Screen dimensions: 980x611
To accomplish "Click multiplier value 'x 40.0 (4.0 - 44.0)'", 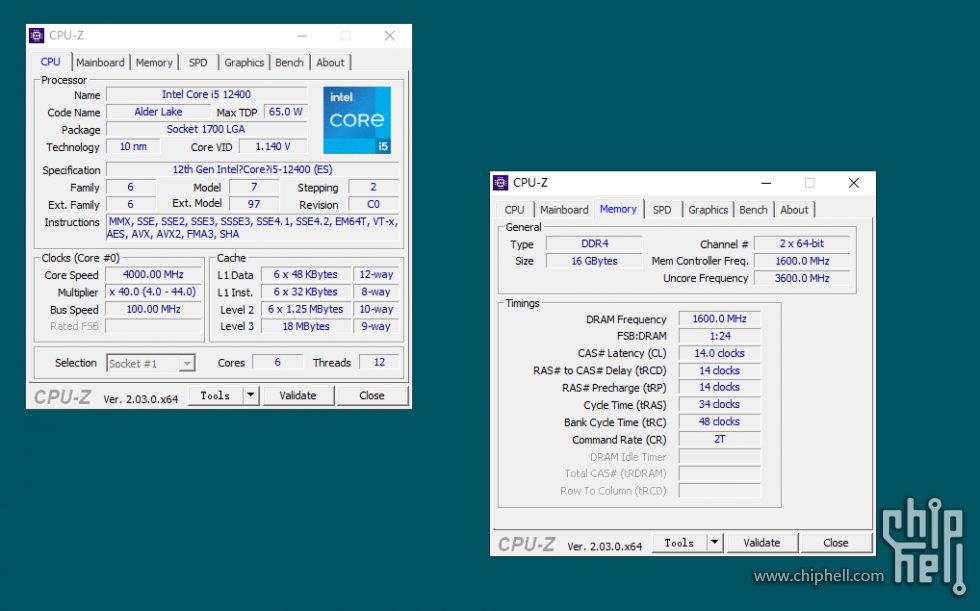I will 153,292.
